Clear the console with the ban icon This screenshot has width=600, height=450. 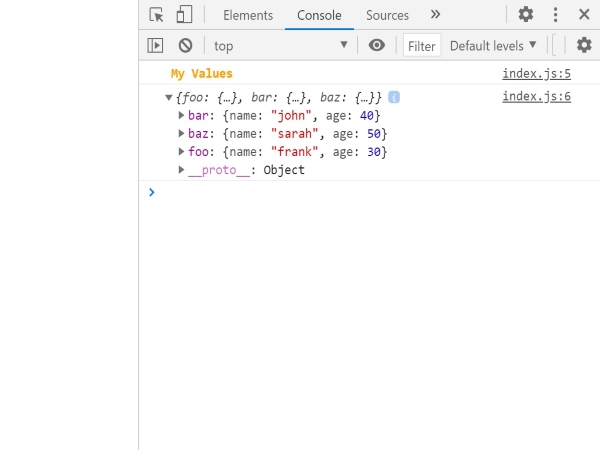[x=185, y=45]
